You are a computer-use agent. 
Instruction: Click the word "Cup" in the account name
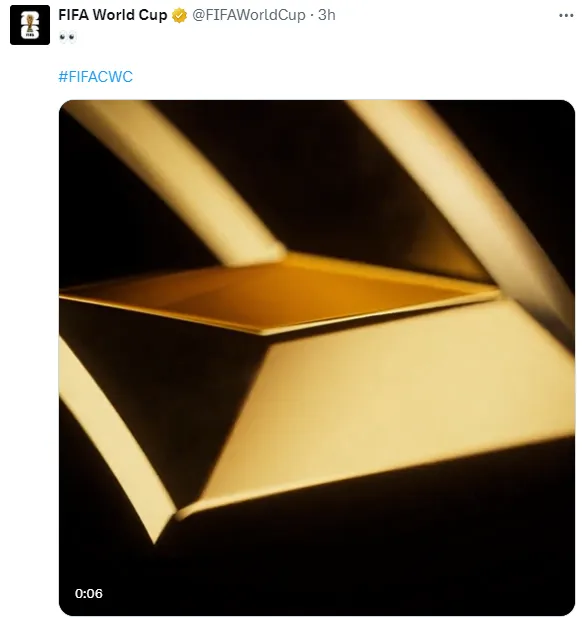click(153, 15)
